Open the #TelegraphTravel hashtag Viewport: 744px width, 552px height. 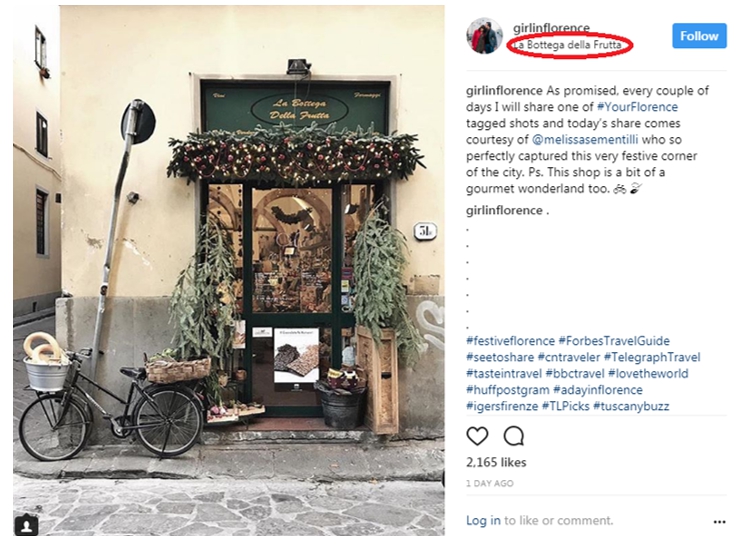click(652, 357)
